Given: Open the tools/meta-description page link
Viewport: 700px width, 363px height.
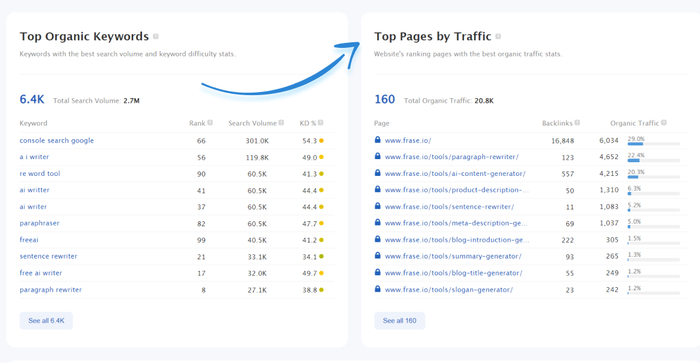Looking at the screenshot, I should click(x=456, y=223).
